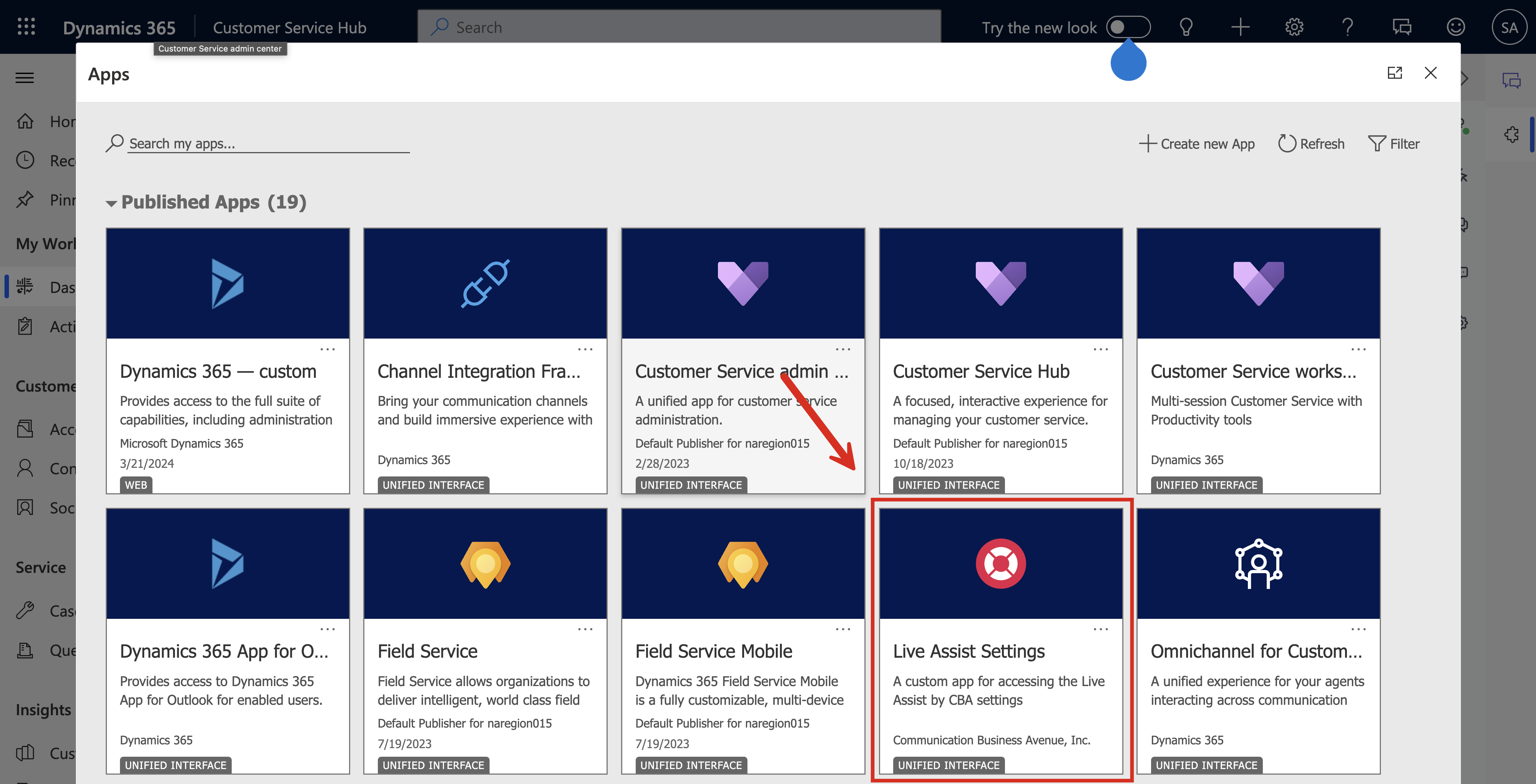Open the SA user account menu
The image size is (1536, 784).
point(1509,27)
